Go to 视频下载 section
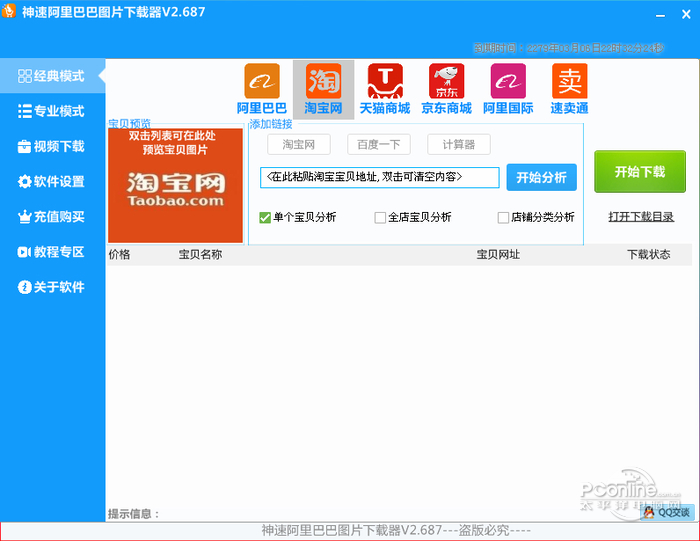 point(52,146)
